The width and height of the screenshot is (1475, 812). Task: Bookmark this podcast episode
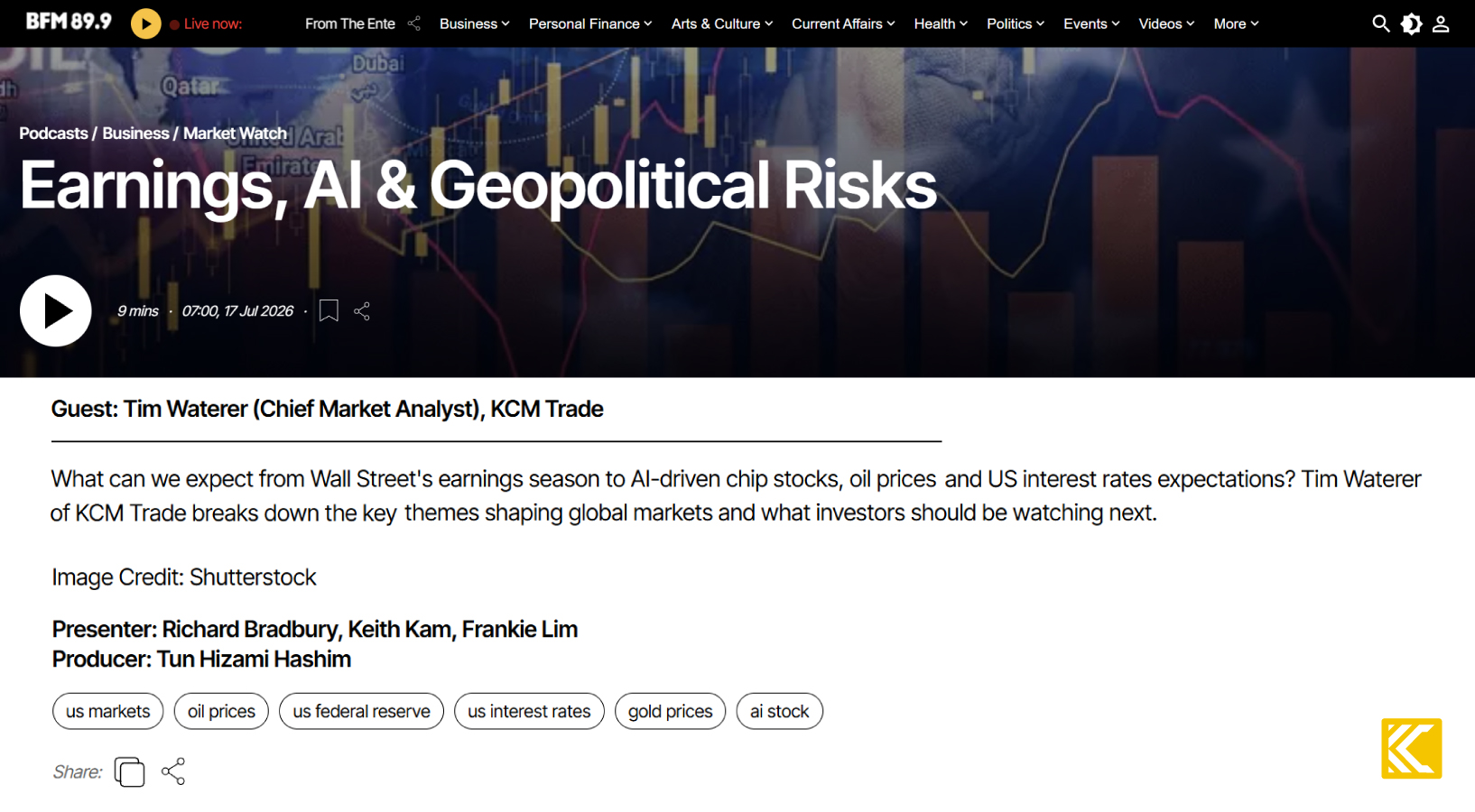tap(329, 311)
